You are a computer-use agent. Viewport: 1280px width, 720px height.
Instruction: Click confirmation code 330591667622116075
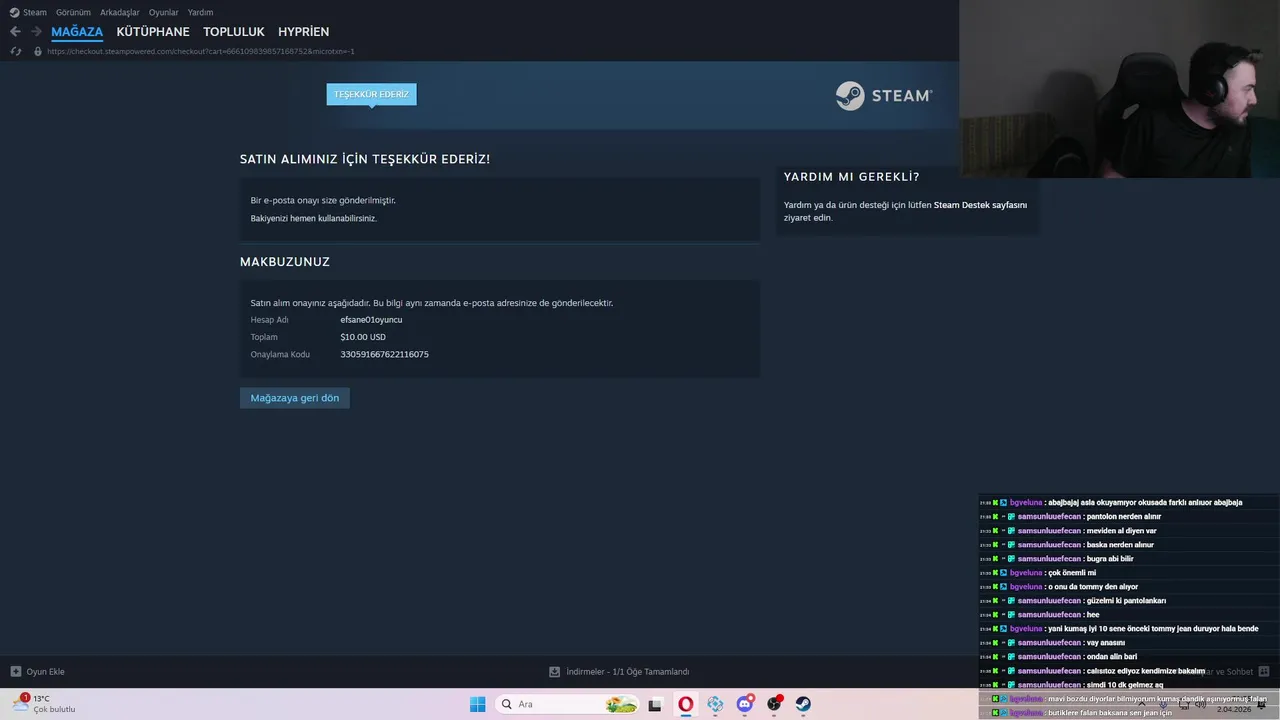click(385, 354)
